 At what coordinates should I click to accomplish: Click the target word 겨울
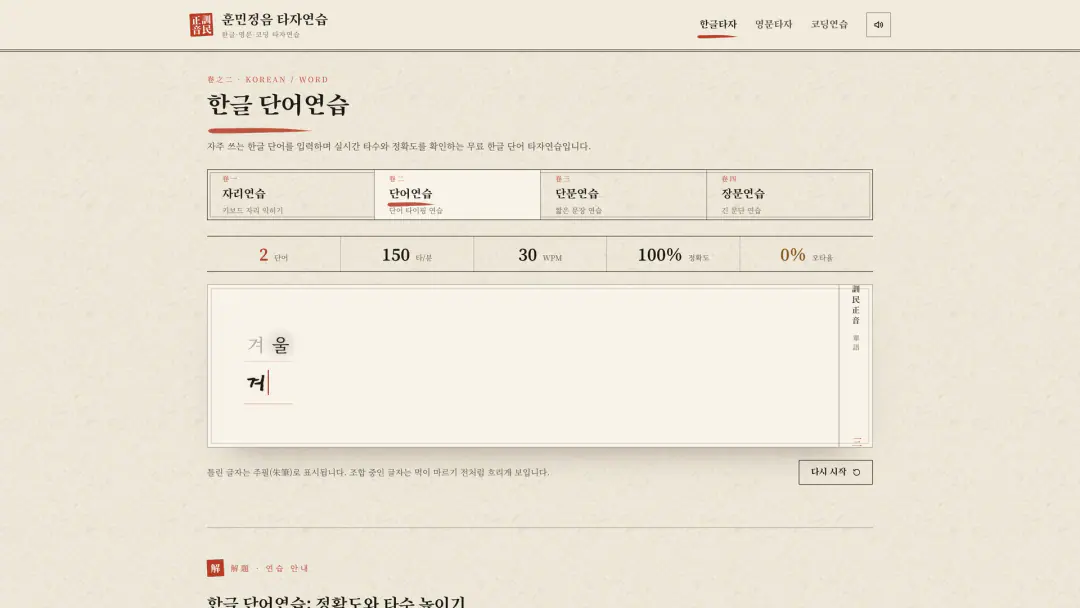tap(269, 344)
